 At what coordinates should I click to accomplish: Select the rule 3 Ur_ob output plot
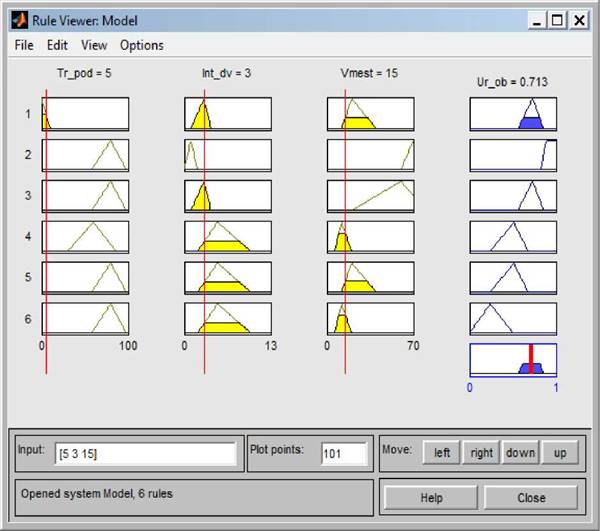[x=514, y=196]
